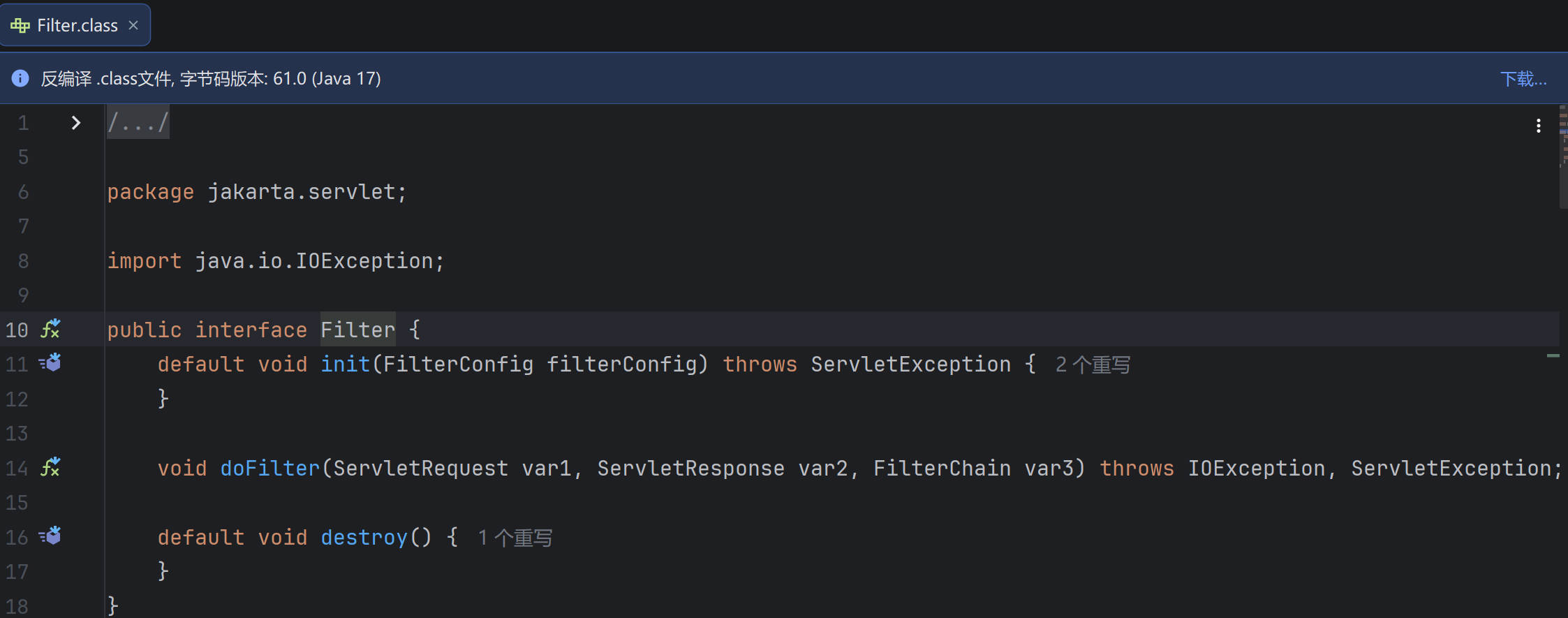Screen dimensions: 1568x618
Task: Click the implemented-method gutter icon beside doFilter
Action: (x=50, y=467)
